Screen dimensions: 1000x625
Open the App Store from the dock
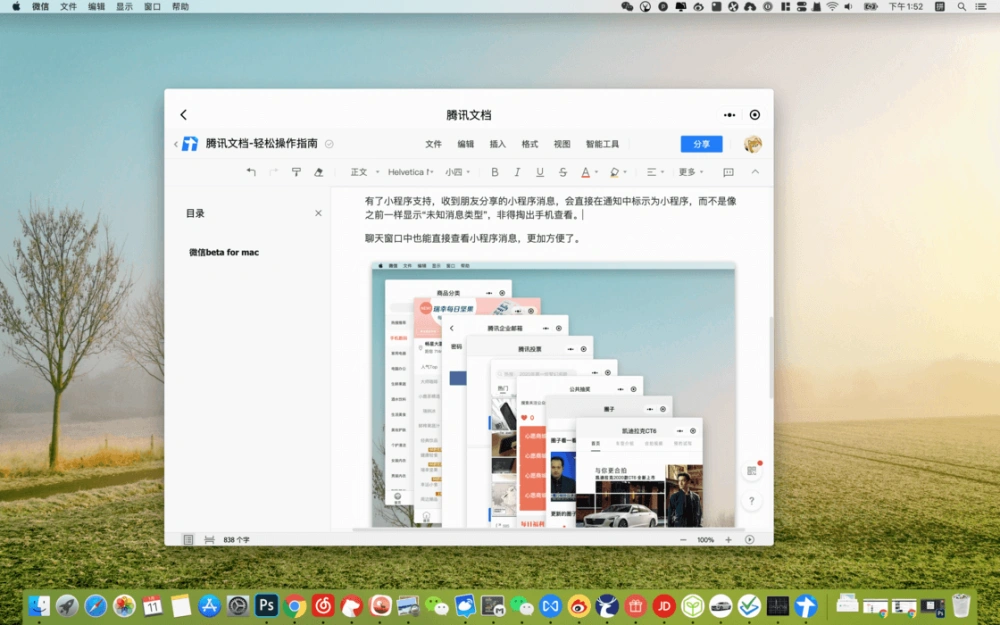[209, 605]
